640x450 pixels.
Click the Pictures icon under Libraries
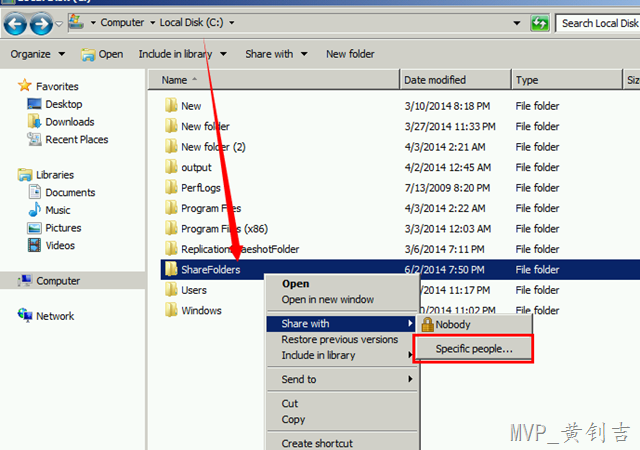point(34,227)
